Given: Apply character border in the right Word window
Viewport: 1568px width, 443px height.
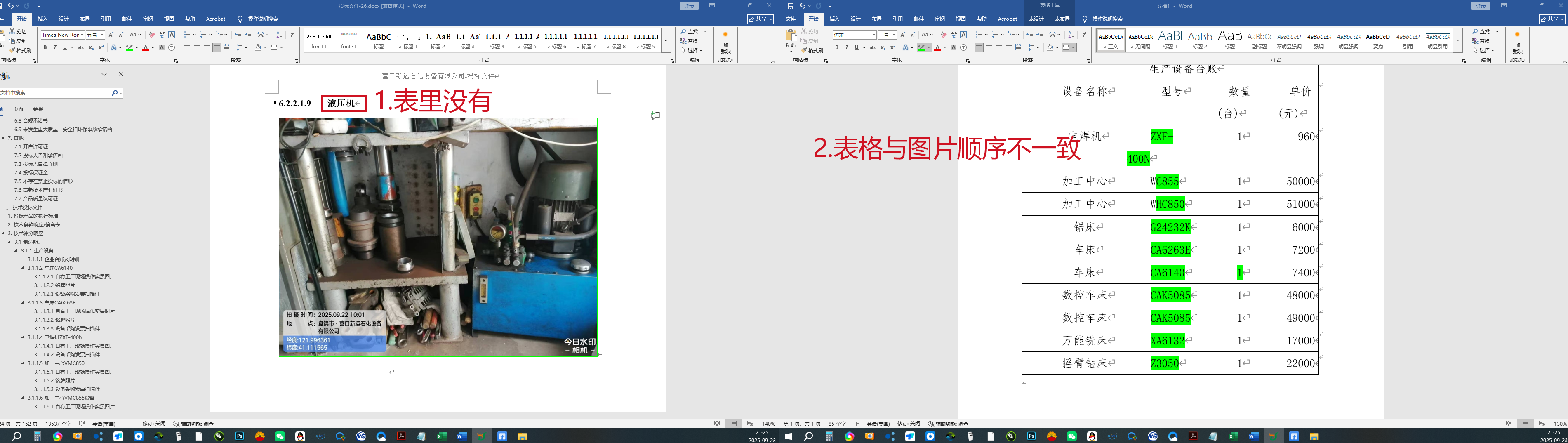Looking at the screenshot, I should [x=963, y=35].
